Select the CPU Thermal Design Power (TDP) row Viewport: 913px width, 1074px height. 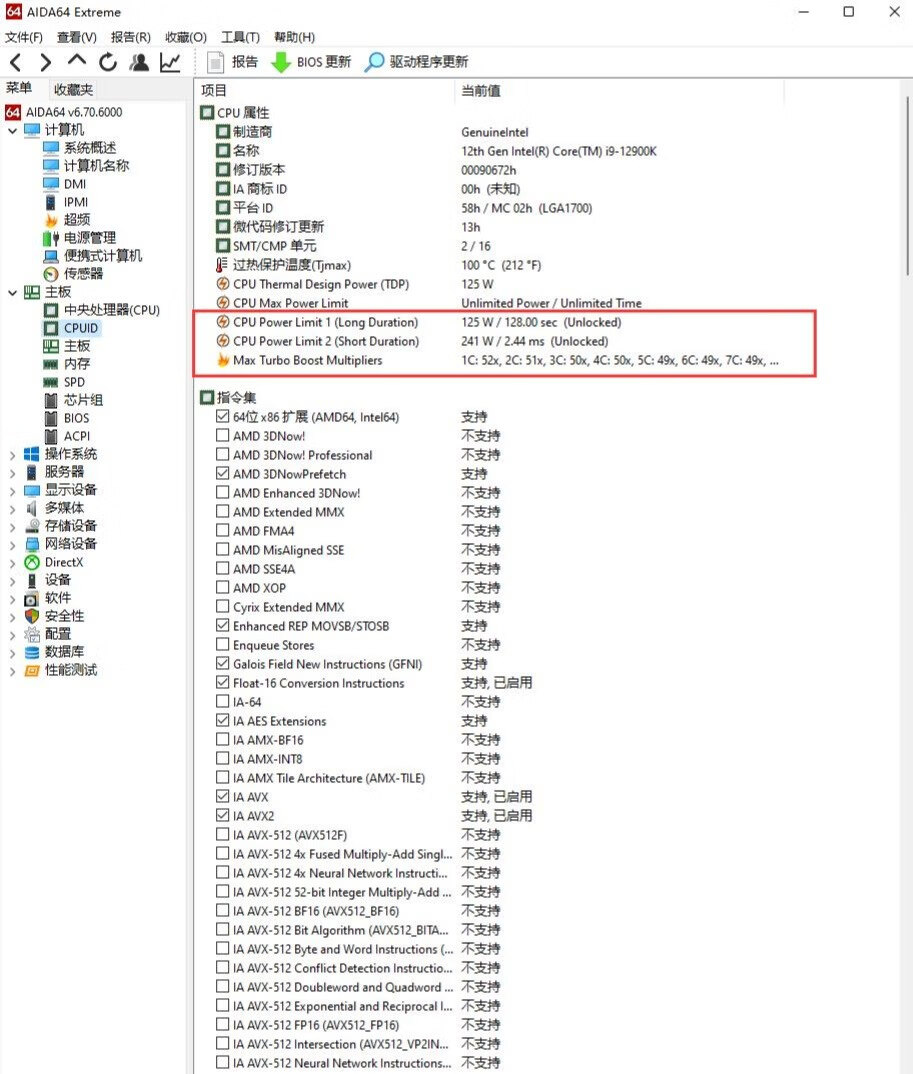tap(507, 284)
